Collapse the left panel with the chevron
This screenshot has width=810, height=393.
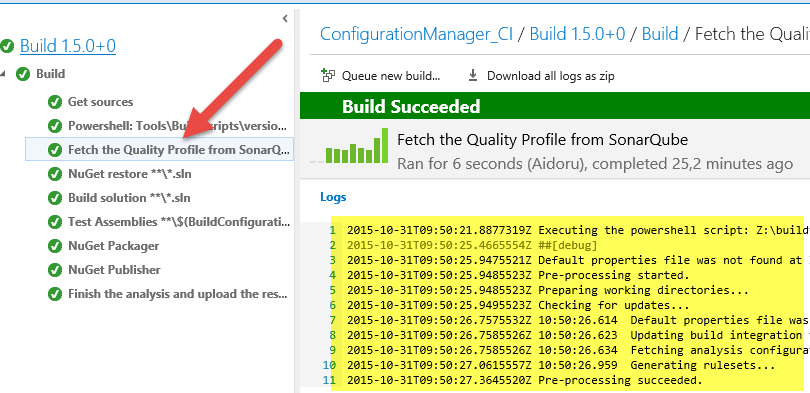tap(285, 19)
